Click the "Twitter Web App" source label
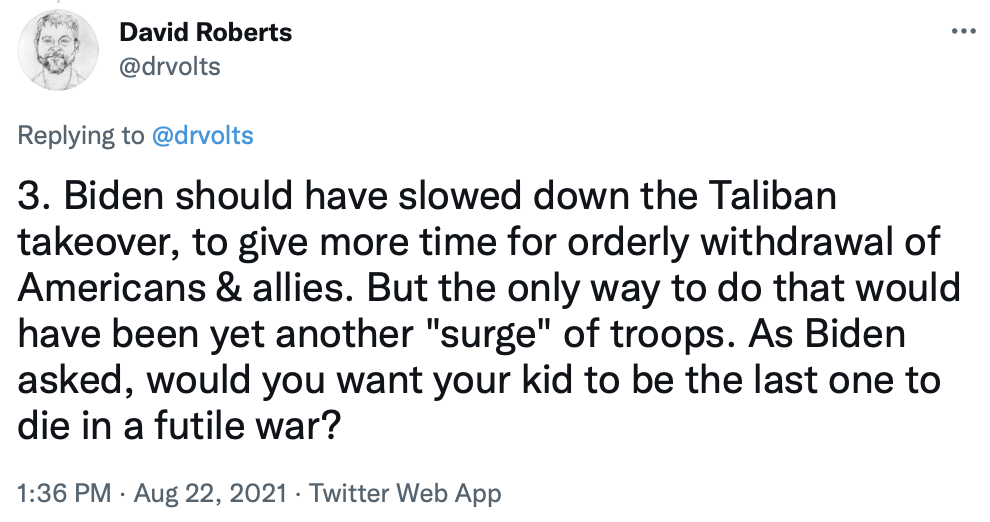The width and height of the screenshot is (990, 522). point(405,493)
